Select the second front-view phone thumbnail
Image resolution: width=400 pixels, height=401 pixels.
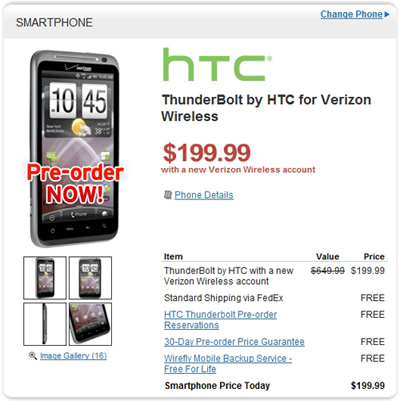pyautogui.click(x=90, y=278)
